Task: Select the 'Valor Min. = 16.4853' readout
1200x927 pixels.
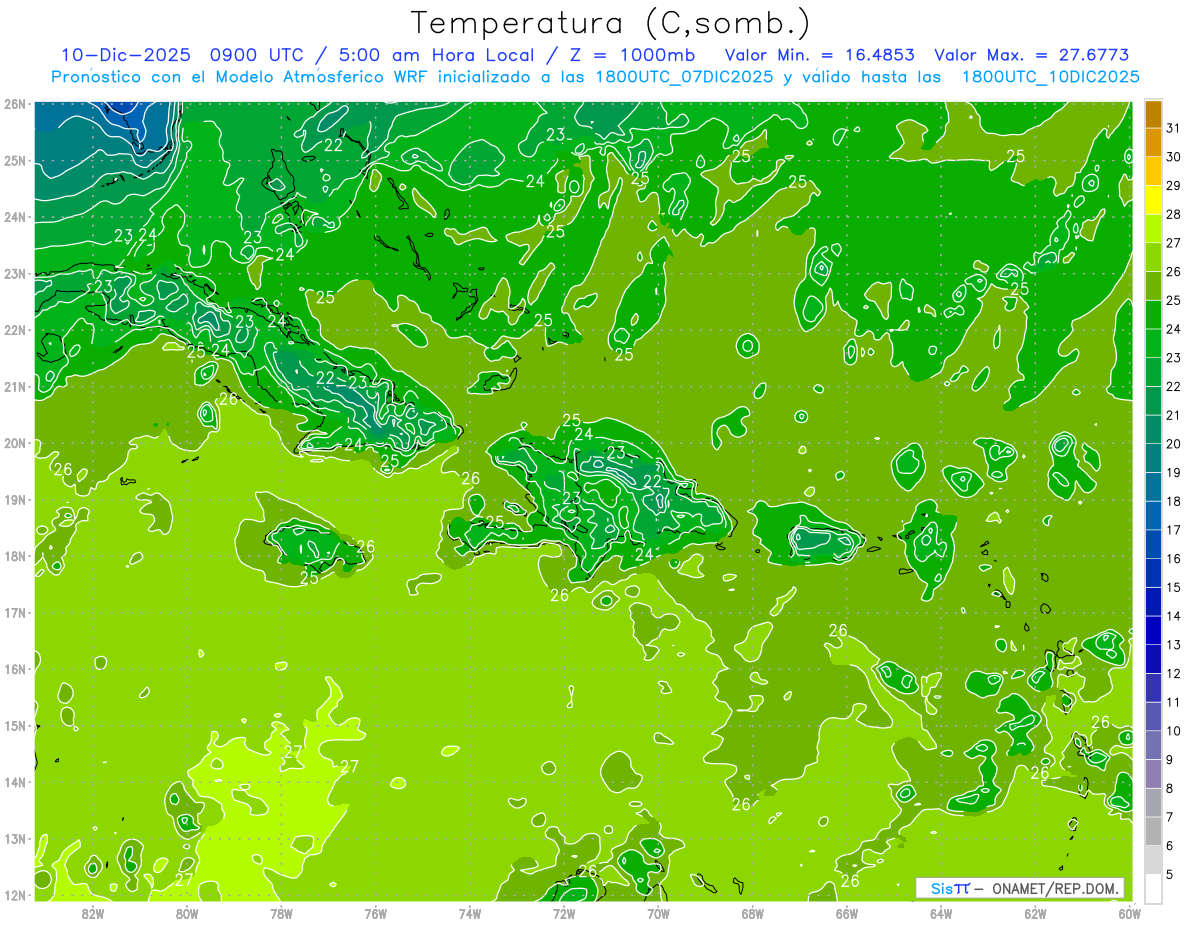Action: click(820, 55)
